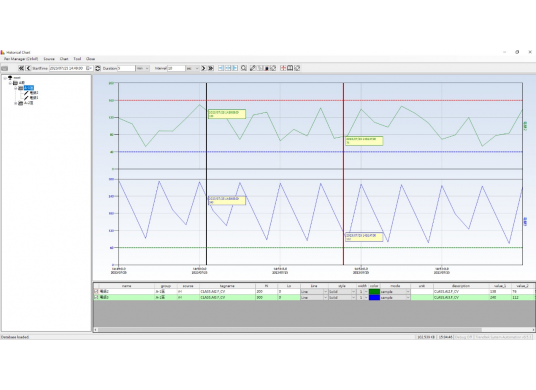The image size is (536, 390).
Task: Click the Close menu item
Action: point(90,59)
